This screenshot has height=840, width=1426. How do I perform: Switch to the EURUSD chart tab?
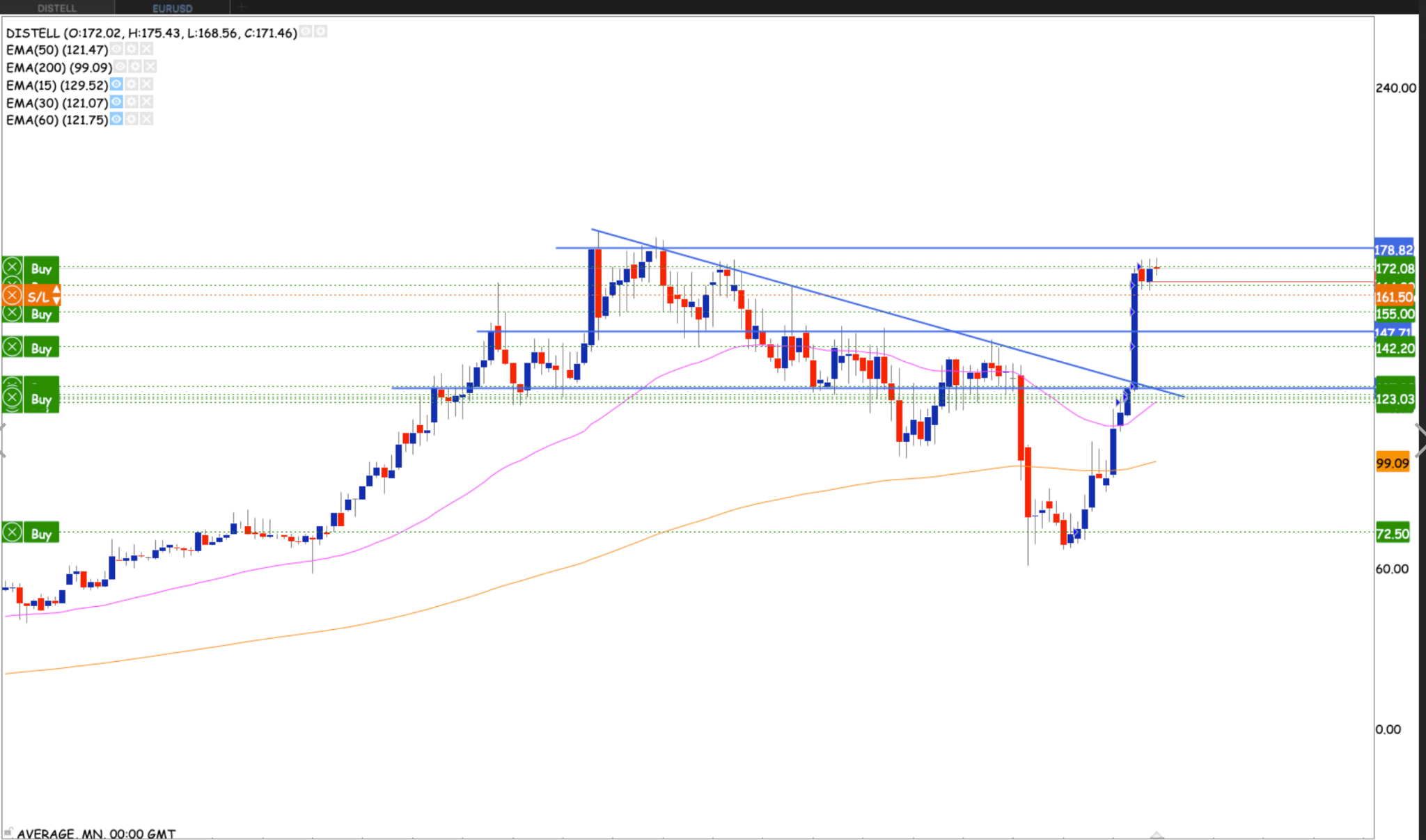click(x=172, y=8)
